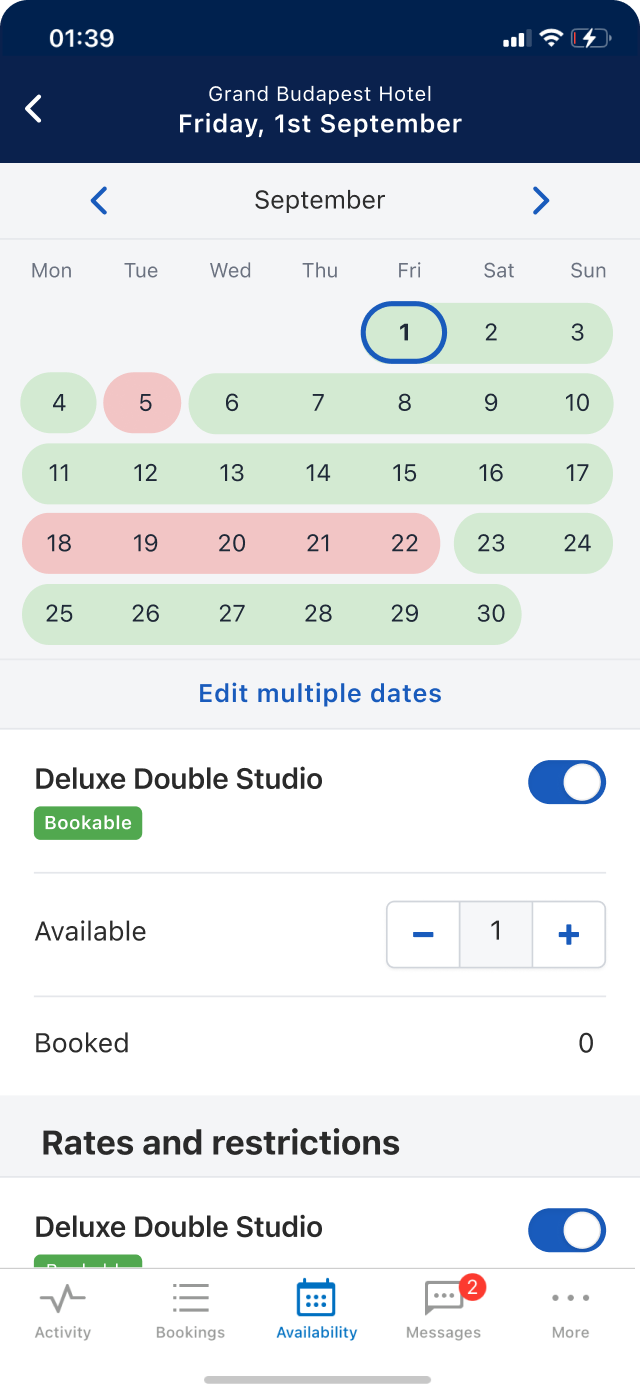Open the Activity tab
The width and height of the screenshot is (640, 1396).
tap(63, 1311)
